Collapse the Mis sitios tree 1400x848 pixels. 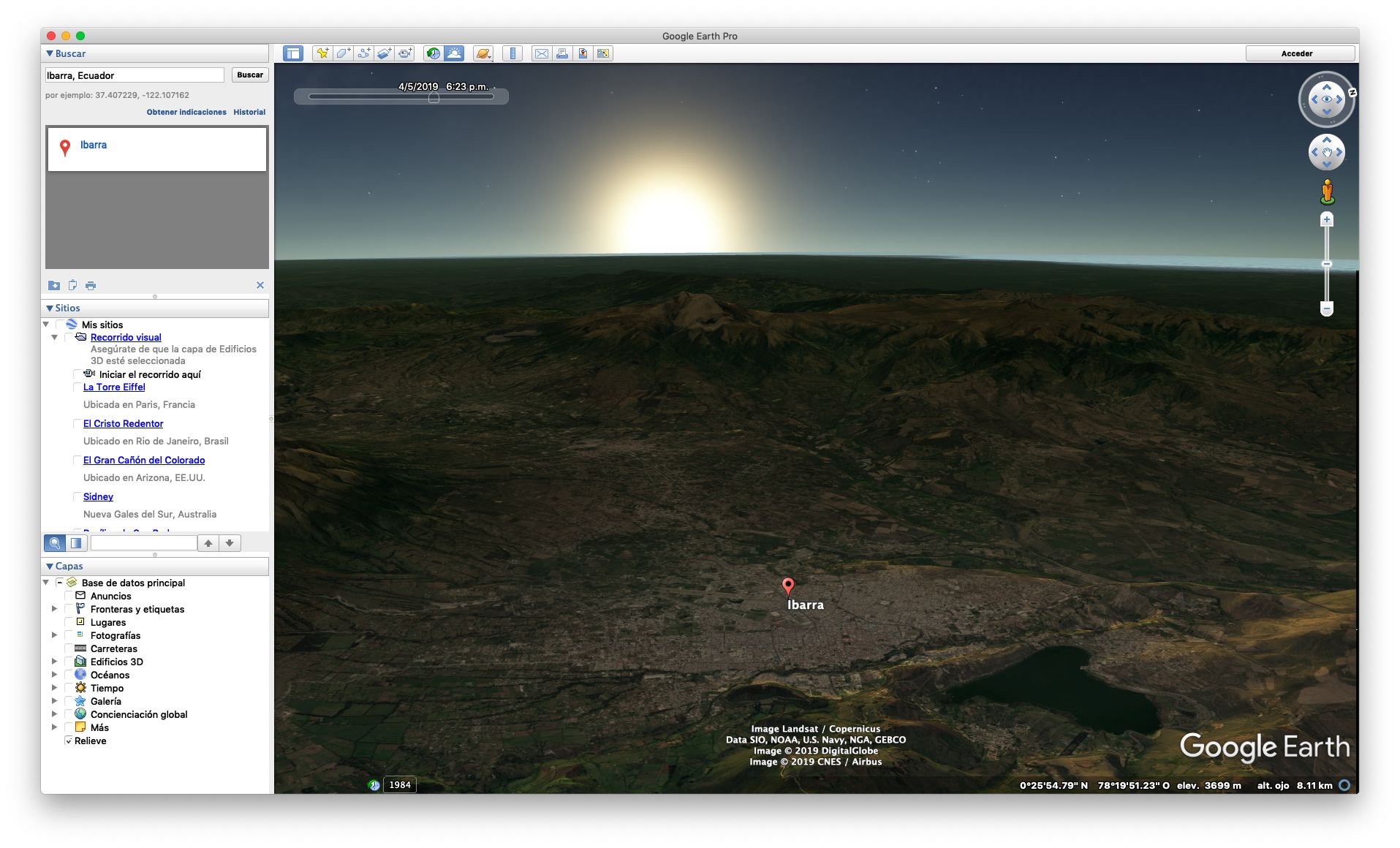[46, 325]
